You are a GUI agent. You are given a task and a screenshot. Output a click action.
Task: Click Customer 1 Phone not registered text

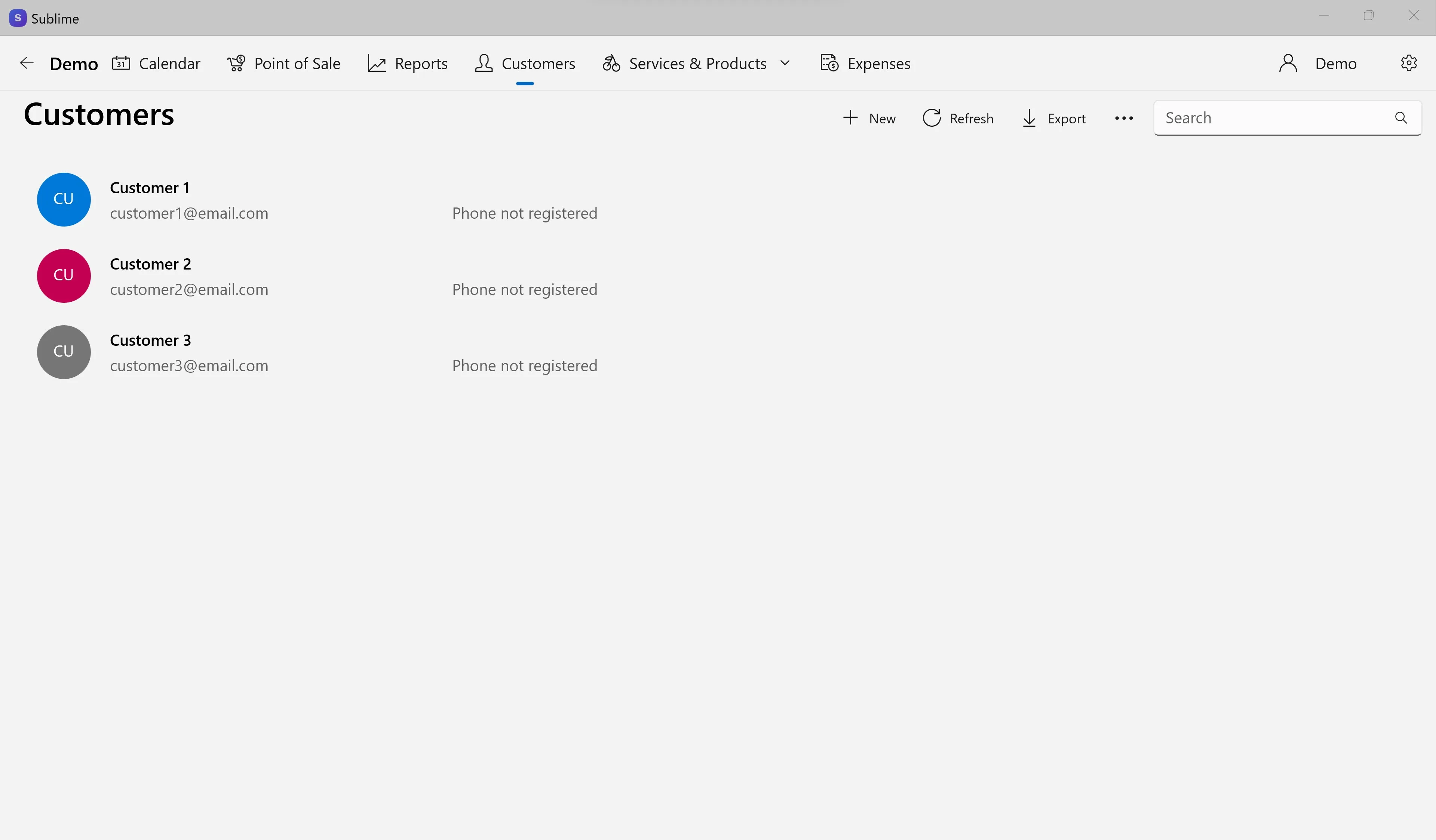tap(524, 213)
